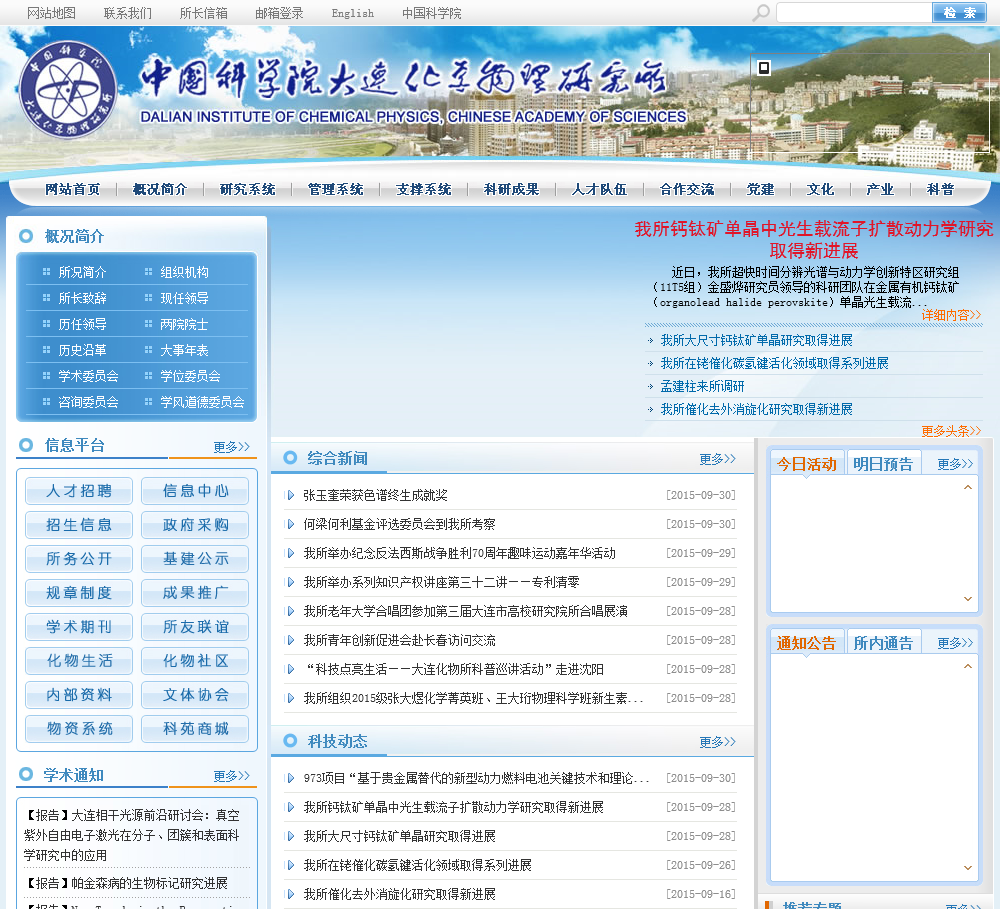Image resolution: width=1000 pixels, height=909 pixels.
Task: Open 更多头条>> link
Action: coord(951,431)
